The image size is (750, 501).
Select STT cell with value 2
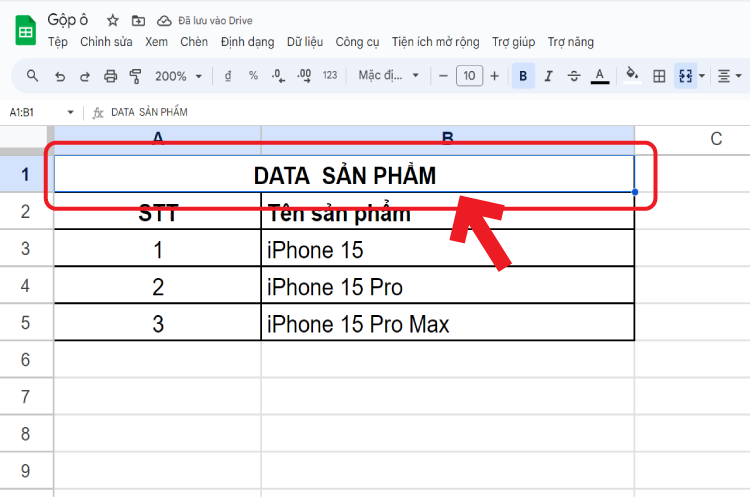[158, 285]
